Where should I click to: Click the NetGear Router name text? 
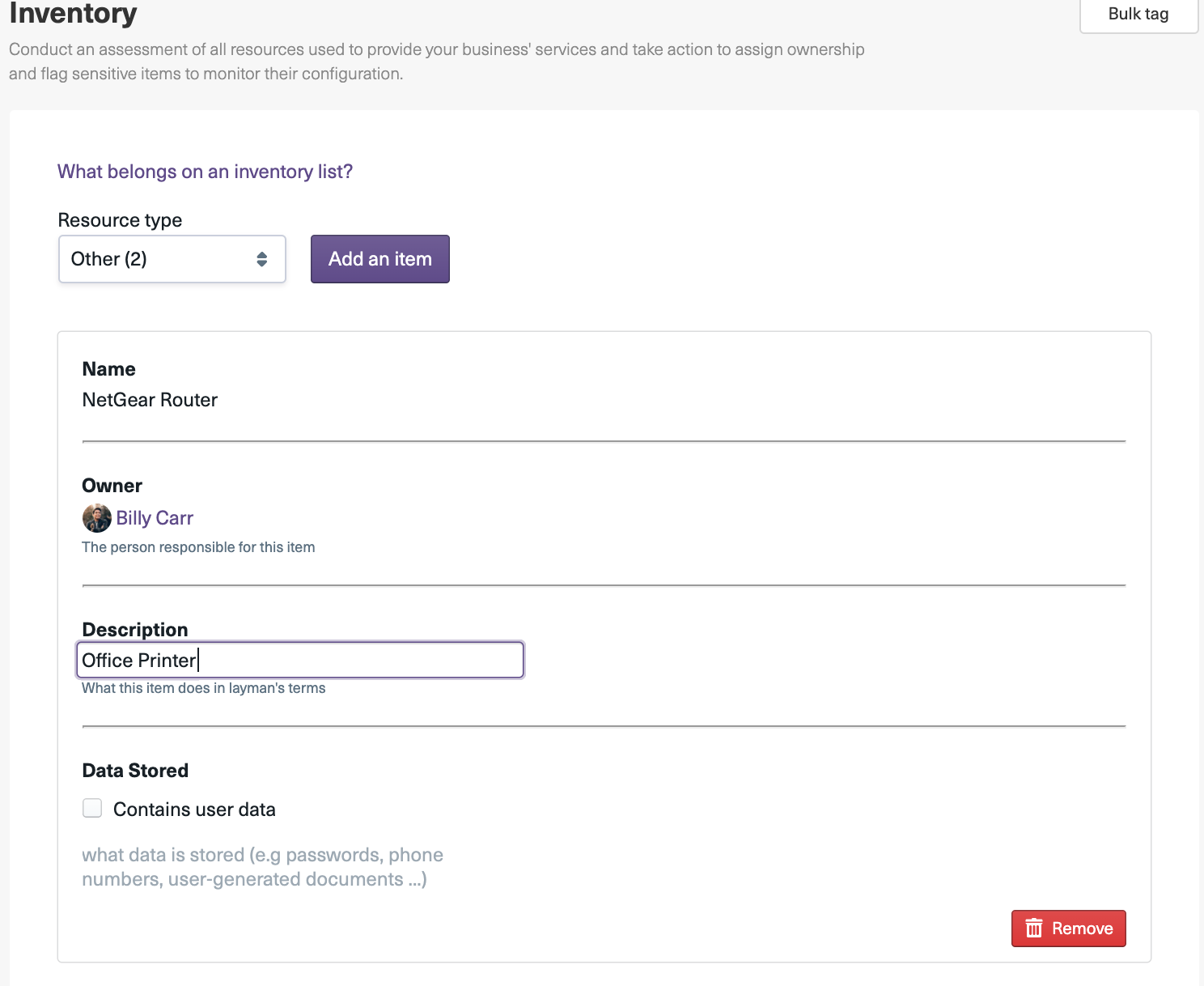tap(150, 400)
